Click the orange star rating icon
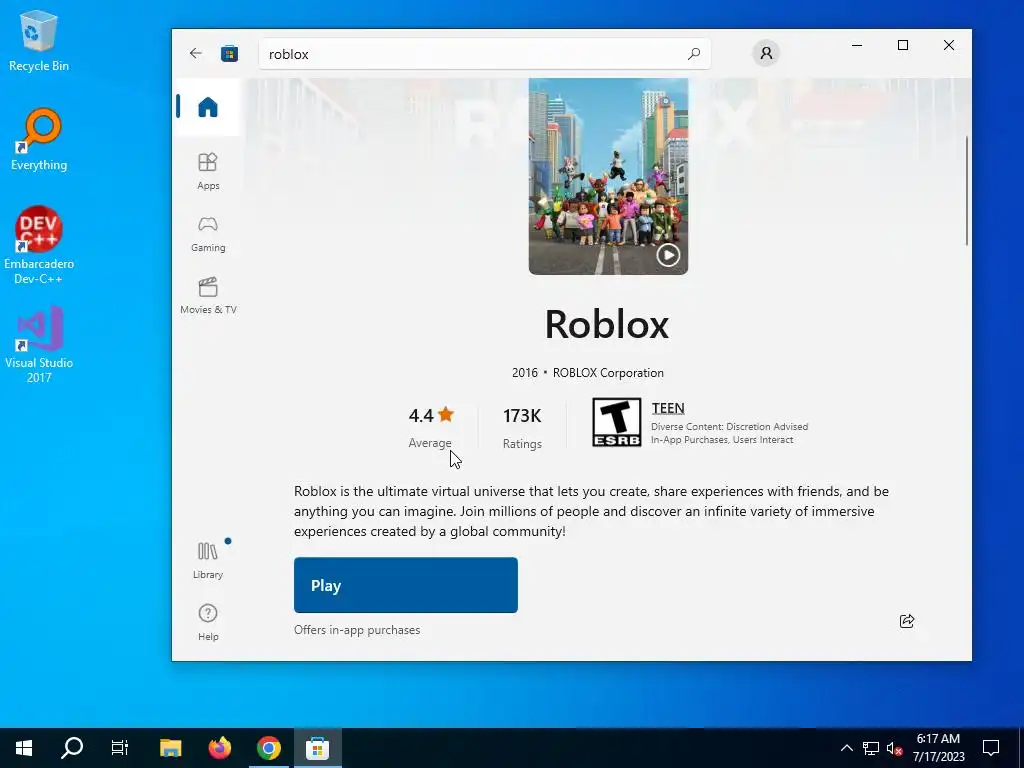Screen dimensions: 1024x768 click(x=446, y=414)
